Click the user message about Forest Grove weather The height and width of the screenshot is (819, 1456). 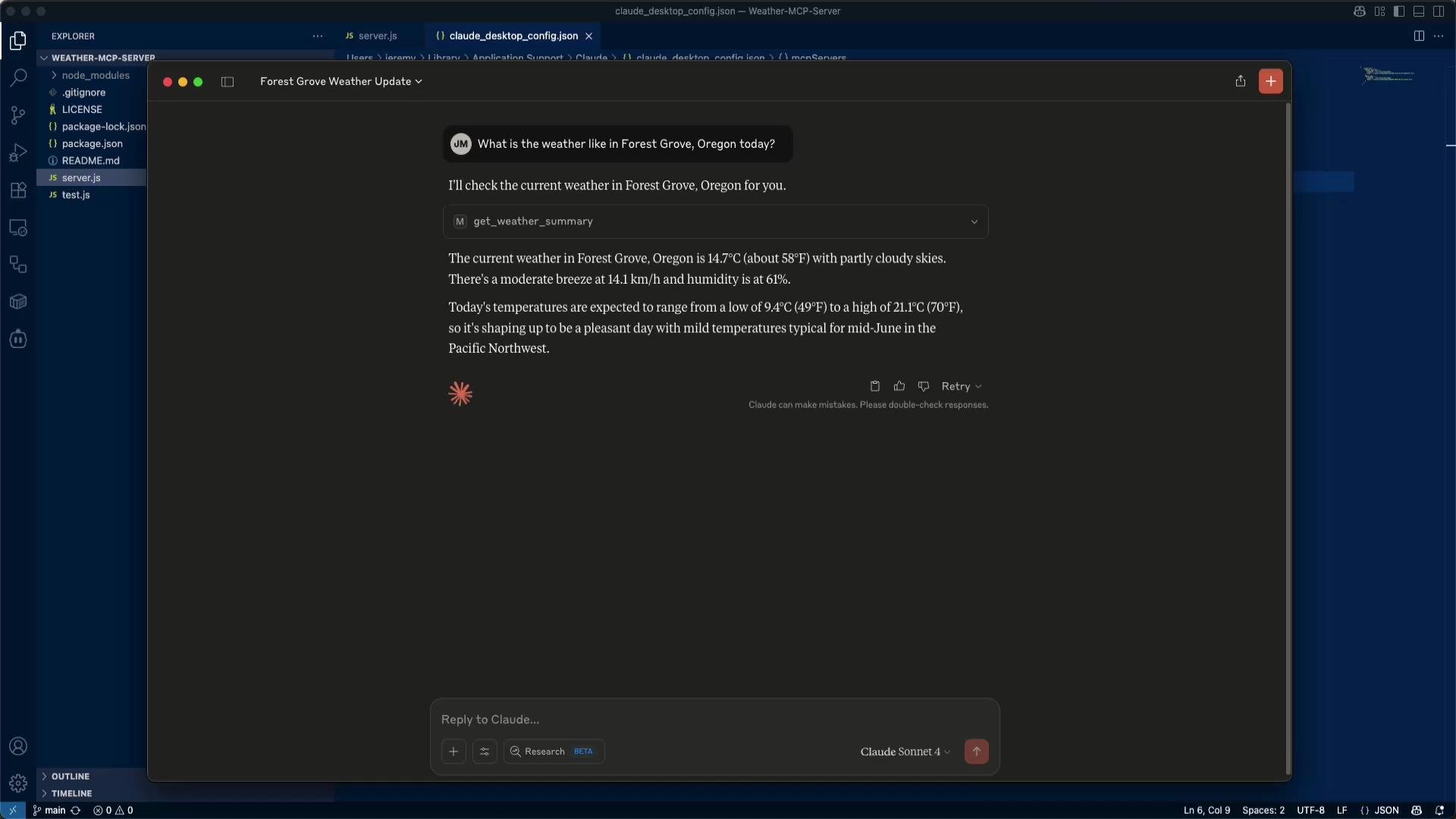point(618,144)
